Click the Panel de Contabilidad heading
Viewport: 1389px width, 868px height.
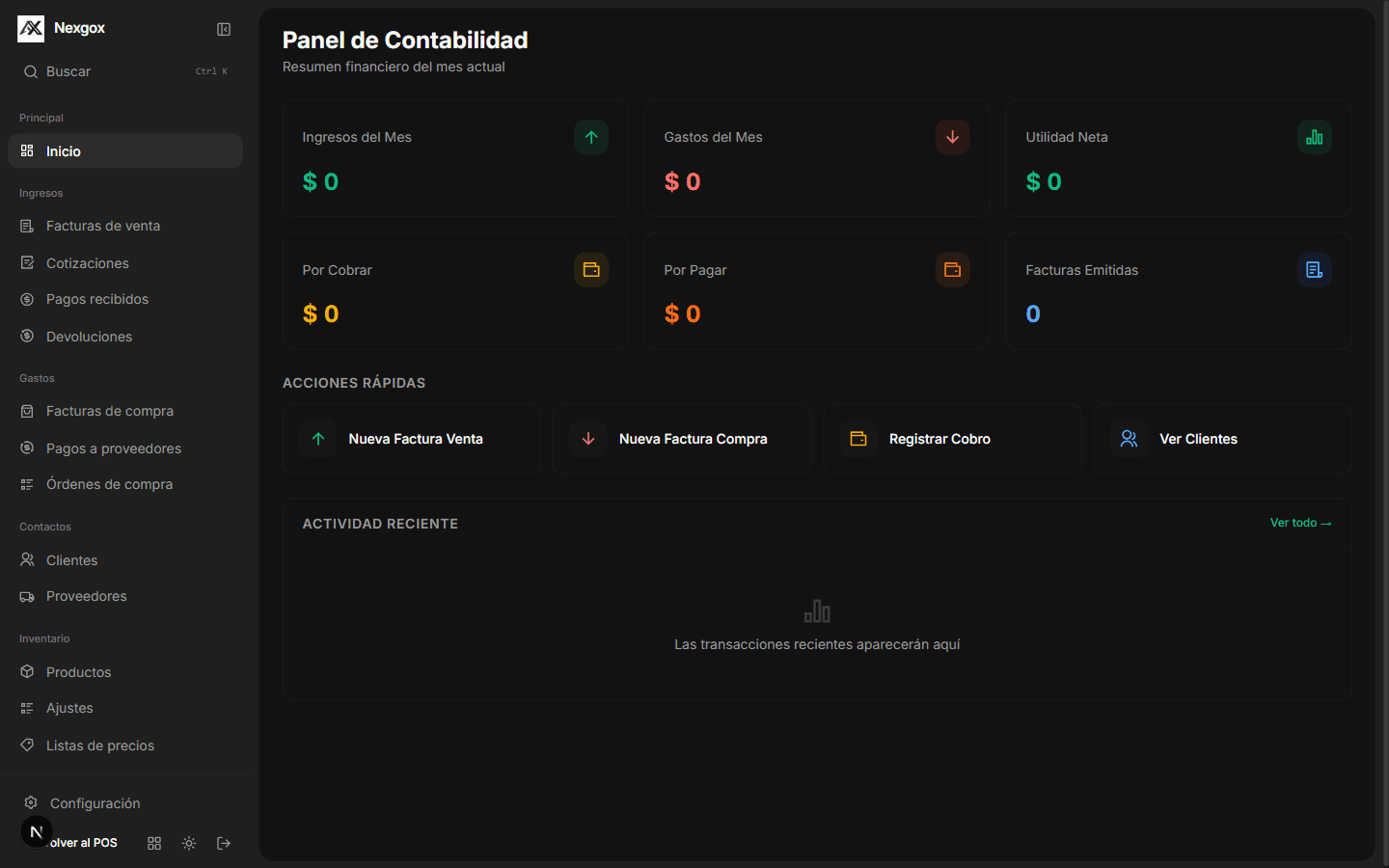click(x=405, y=41)
